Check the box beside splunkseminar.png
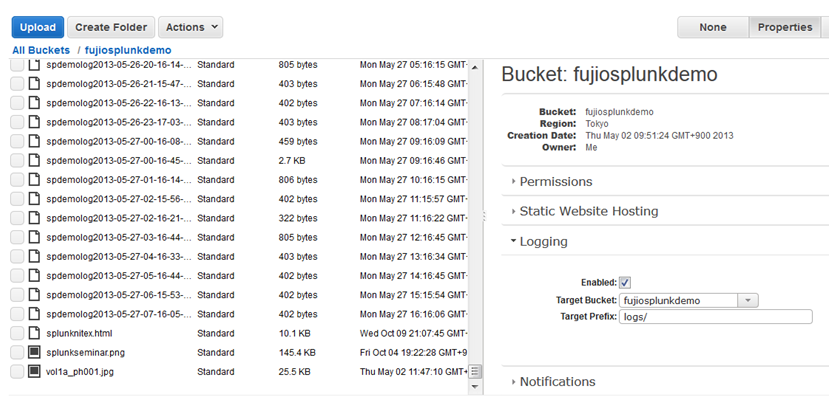Viewport: 832px width, 397px height. [17, 352]
